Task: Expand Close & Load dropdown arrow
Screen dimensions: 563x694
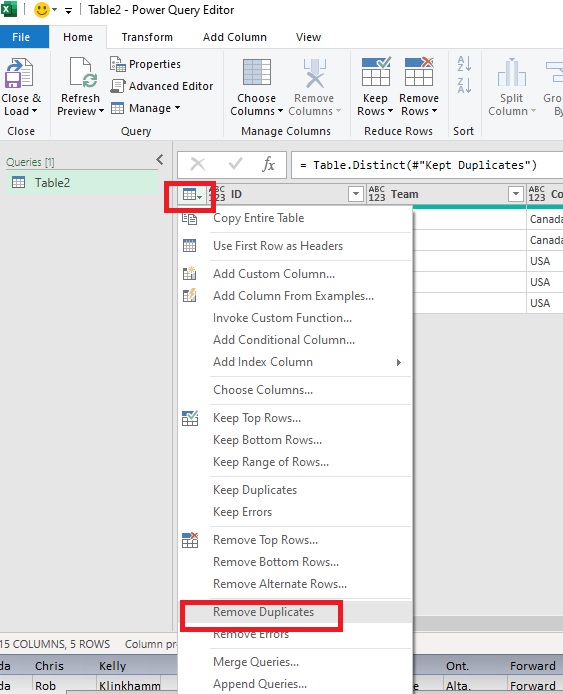Action: pyautogui.click(x=35, y=111)
